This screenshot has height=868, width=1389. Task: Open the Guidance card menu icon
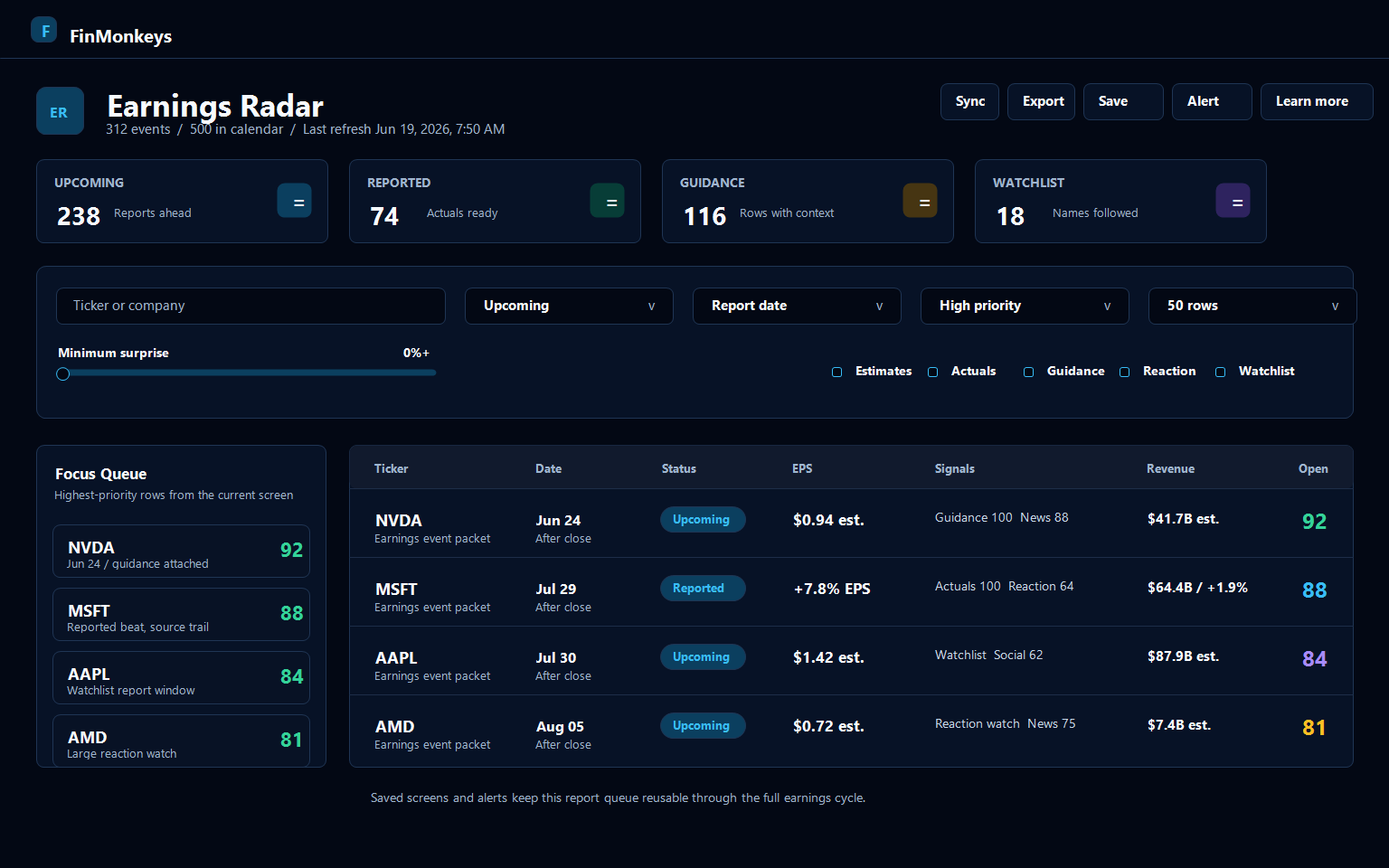(x=921, y=201)
